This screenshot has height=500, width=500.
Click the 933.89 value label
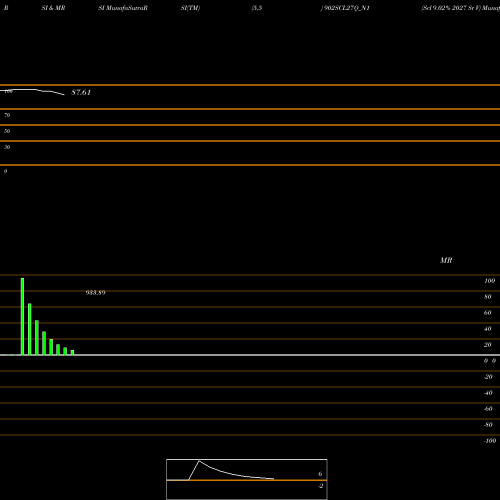click(96, 293)
